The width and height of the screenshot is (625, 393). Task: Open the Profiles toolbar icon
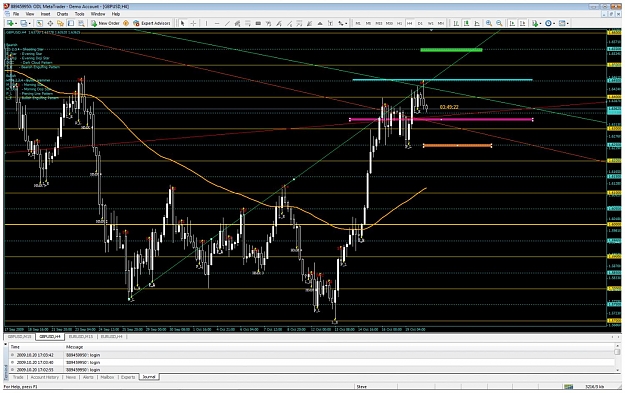(x=24, y=23)
